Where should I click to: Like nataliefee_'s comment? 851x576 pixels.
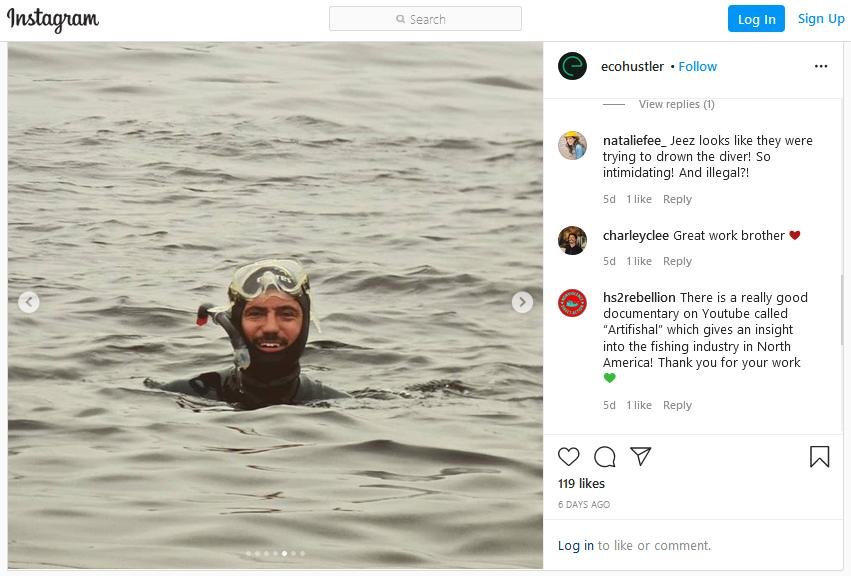pos(639,199)
